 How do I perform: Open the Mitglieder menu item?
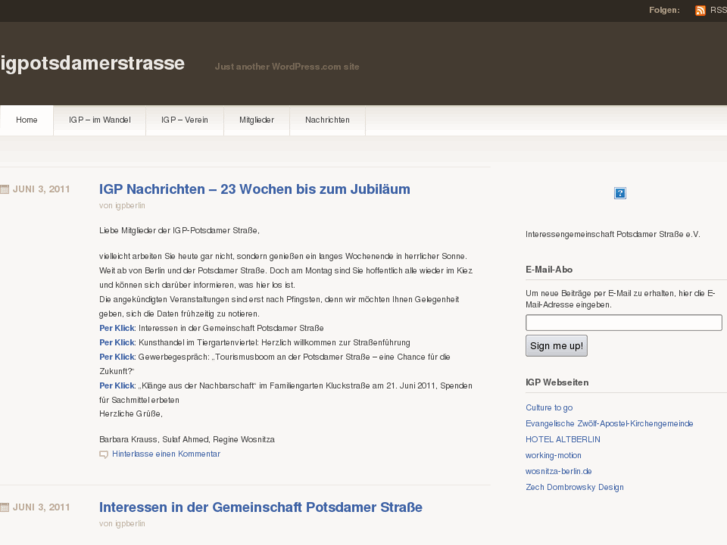(256, 120)
